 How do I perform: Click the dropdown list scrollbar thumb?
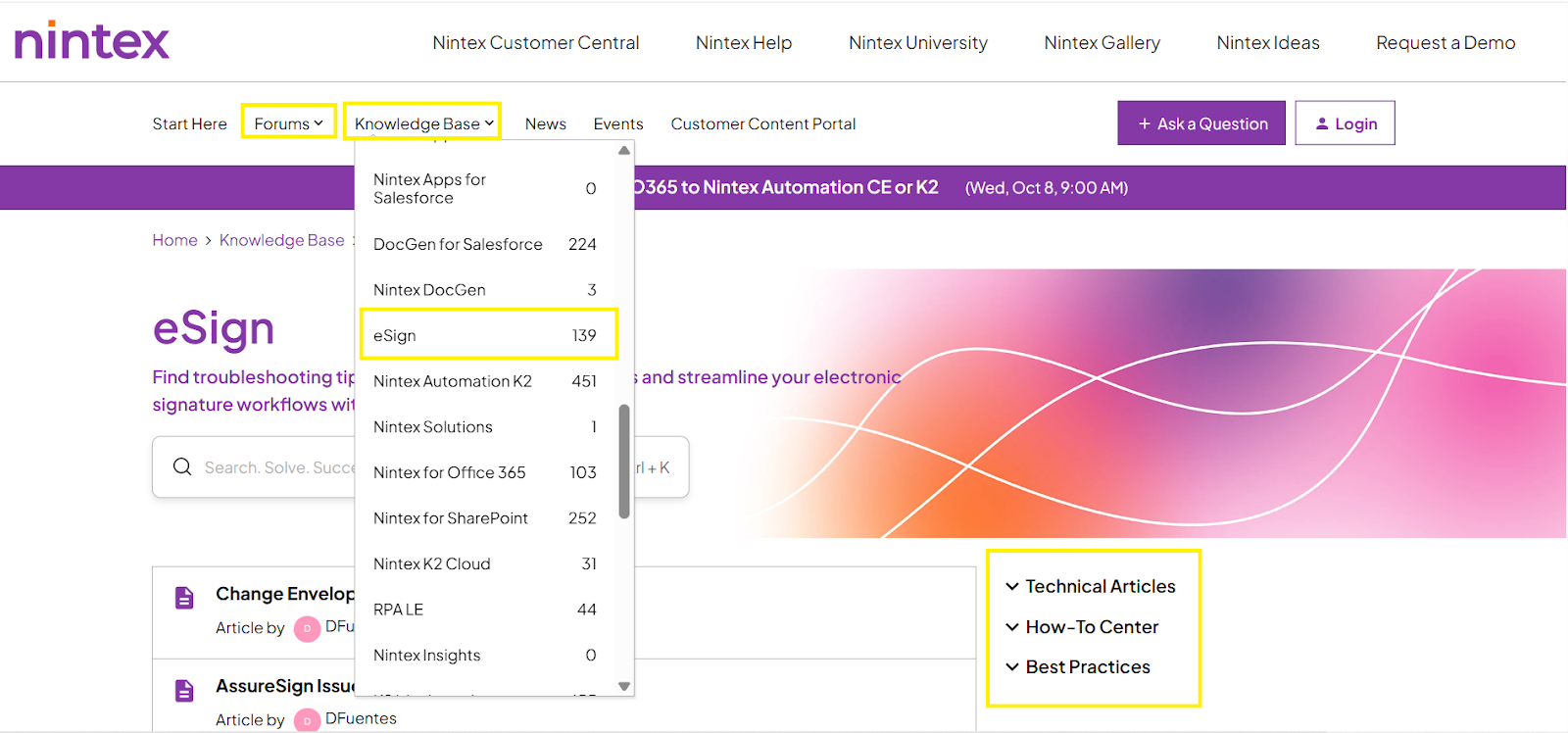point(624,462)
